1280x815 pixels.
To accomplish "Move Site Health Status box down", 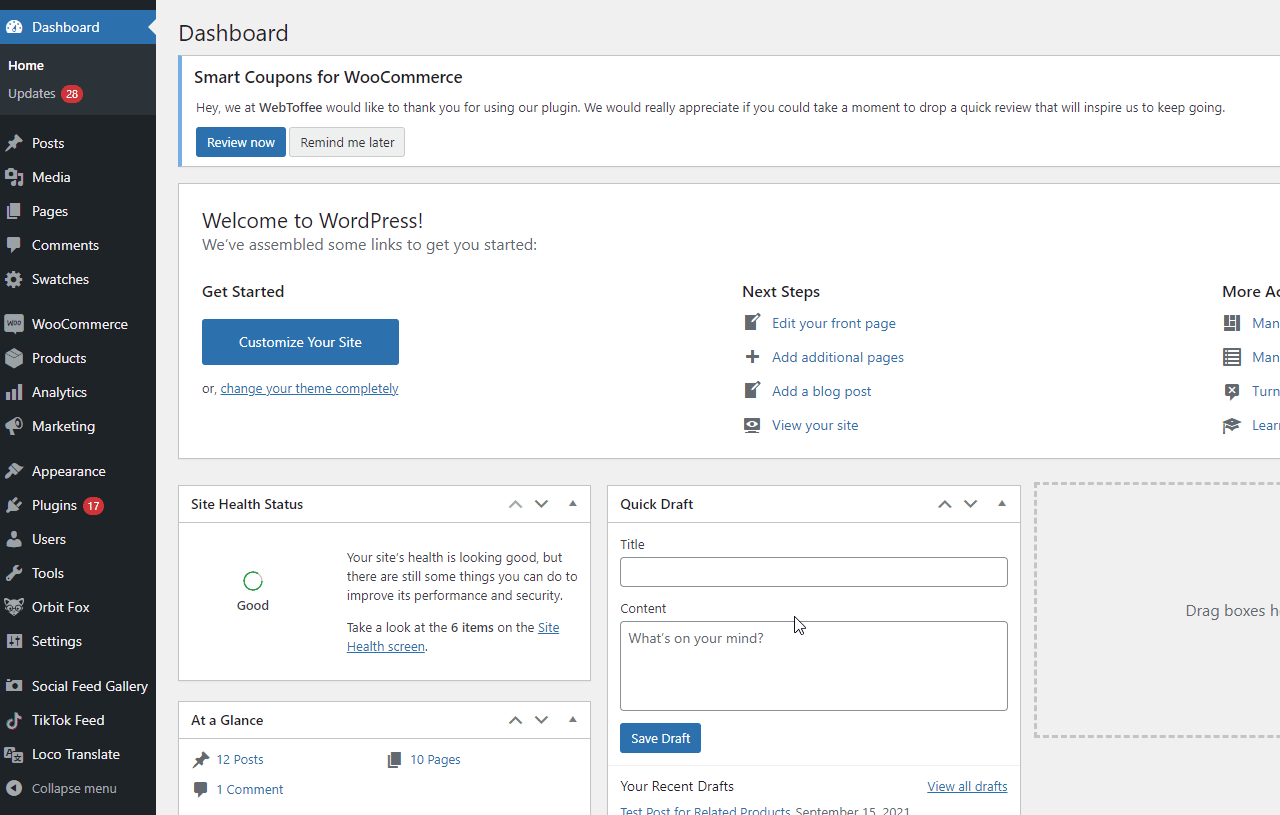I will click(x=541, y=504).
